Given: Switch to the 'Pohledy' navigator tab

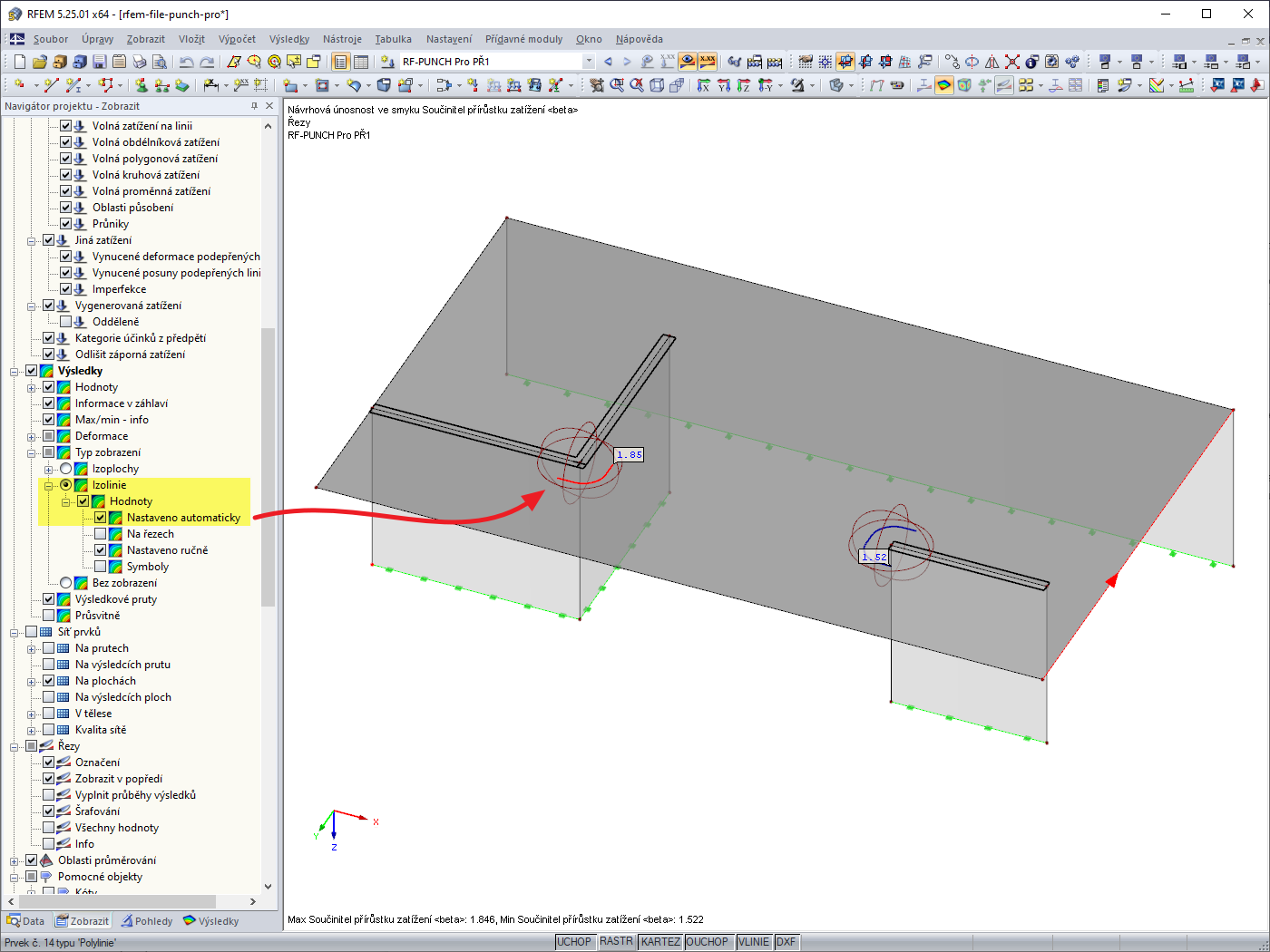Looking at the screenshot, I should pyautogui.click(x=147, y=921).
